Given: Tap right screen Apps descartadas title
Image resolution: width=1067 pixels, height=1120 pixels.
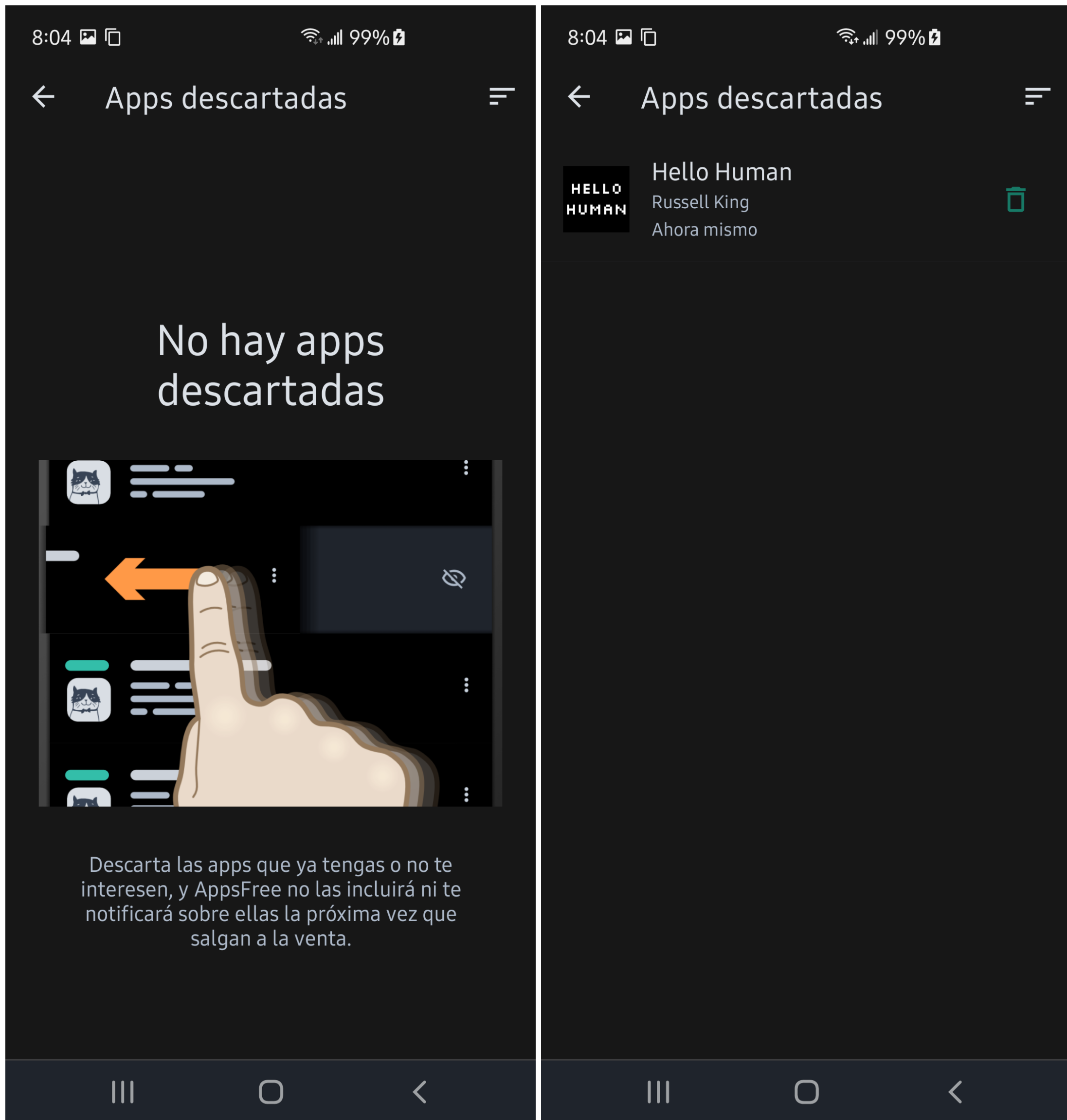Looking at the screenshot, I should coord(761,98).
